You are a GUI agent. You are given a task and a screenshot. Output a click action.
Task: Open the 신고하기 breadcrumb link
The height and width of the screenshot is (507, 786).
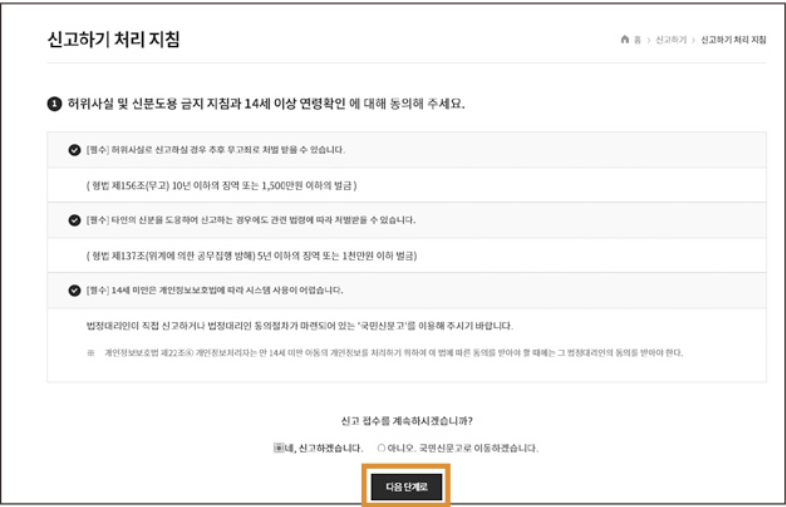[x=671, y=40]
